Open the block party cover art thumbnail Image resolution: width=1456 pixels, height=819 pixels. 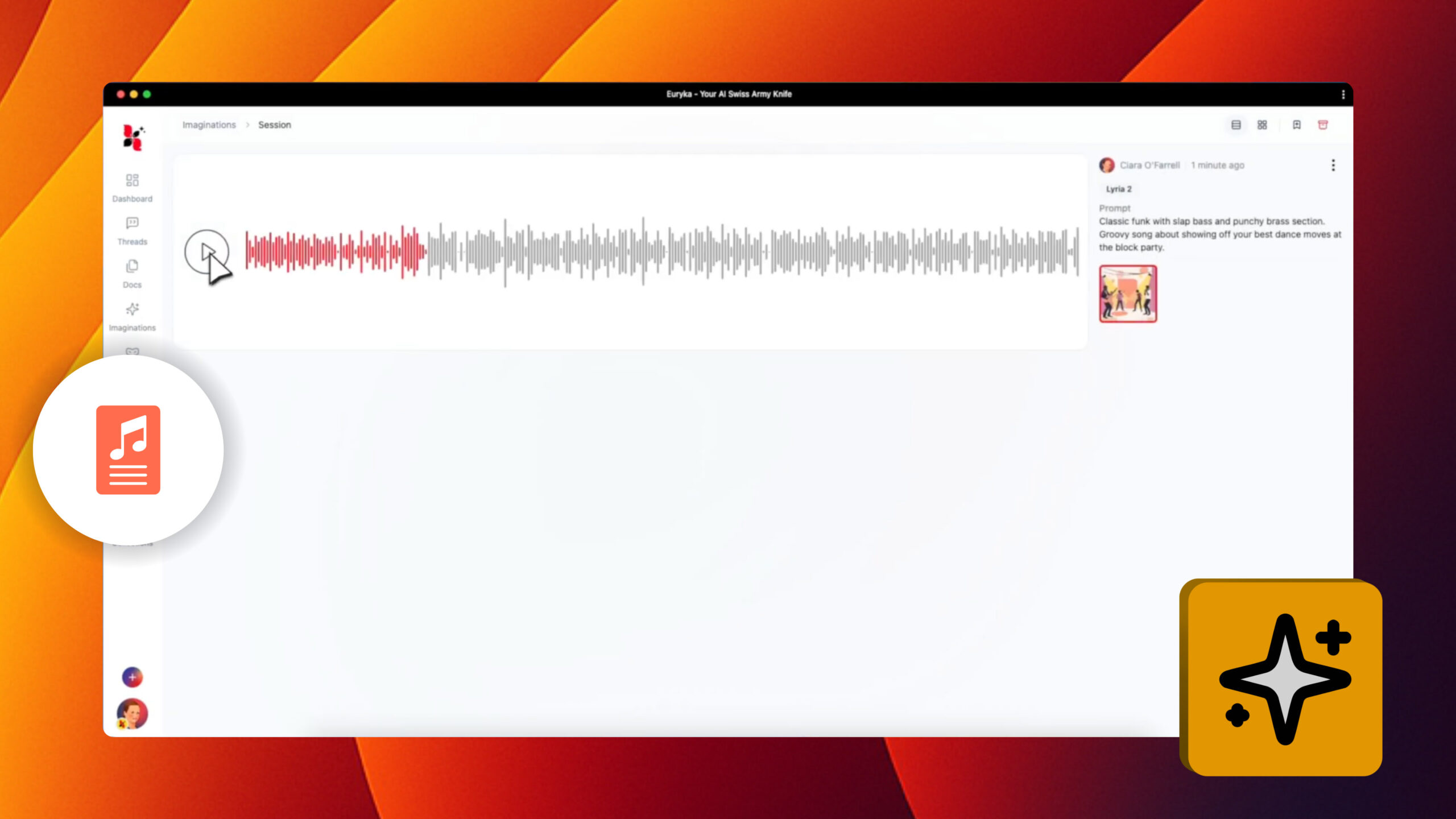pyautogui.click(x=1128, y=294)
